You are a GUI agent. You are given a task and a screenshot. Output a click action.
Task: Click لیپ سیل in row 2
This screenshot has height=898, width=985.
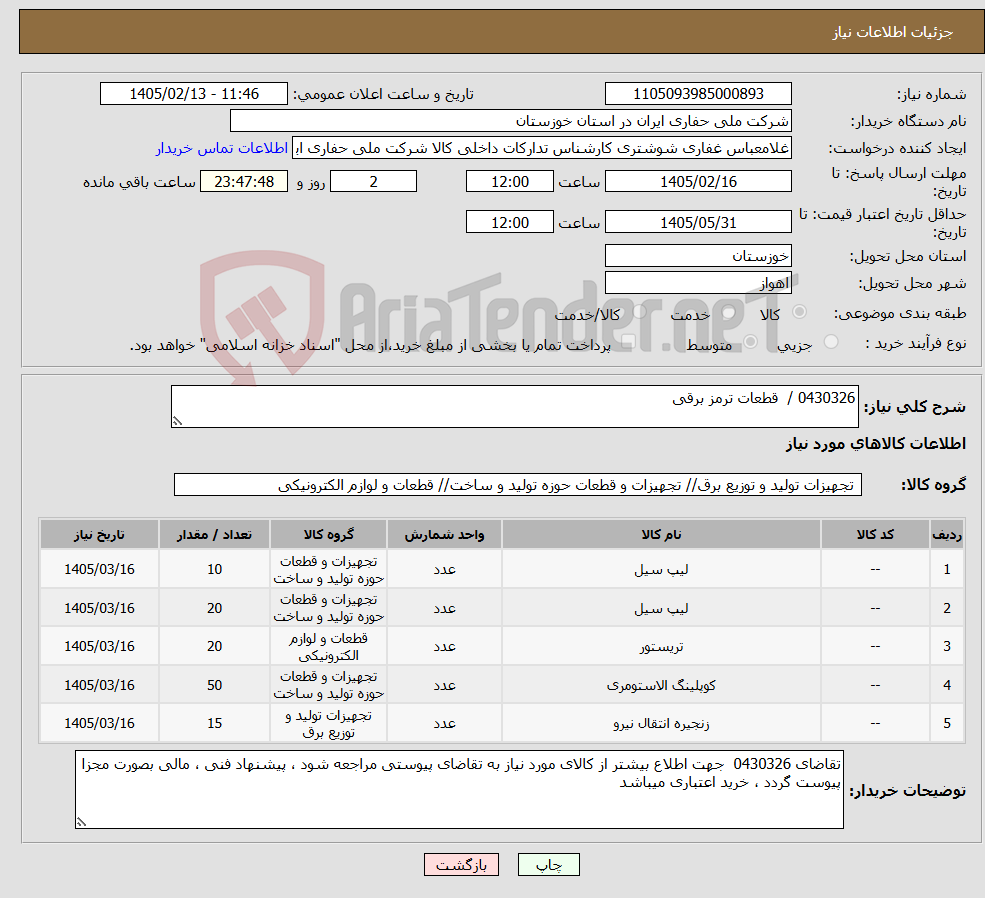[661, 609]
